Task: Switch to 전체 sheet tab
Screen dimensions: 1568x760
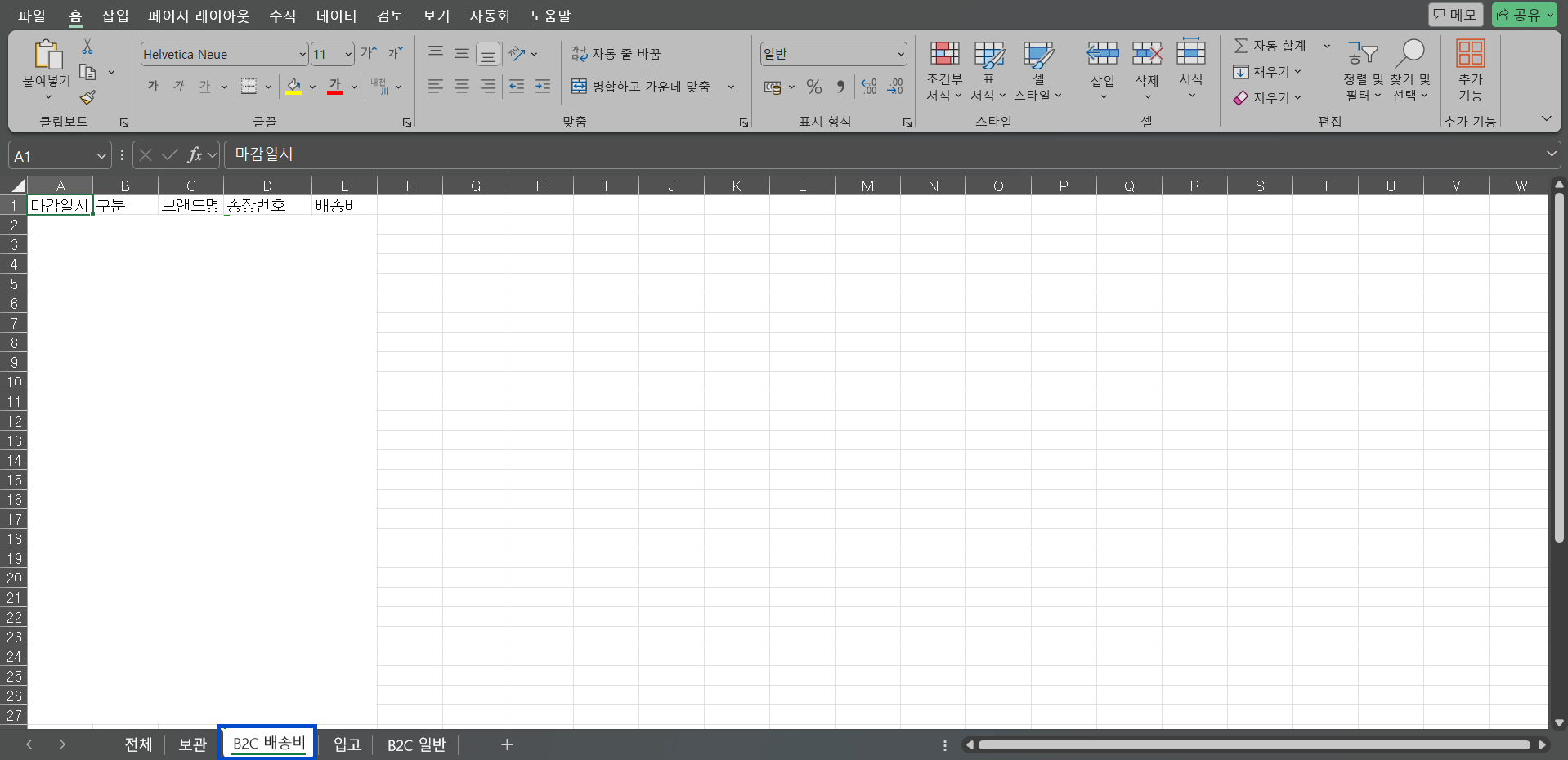Action: [x=138, y=744]
